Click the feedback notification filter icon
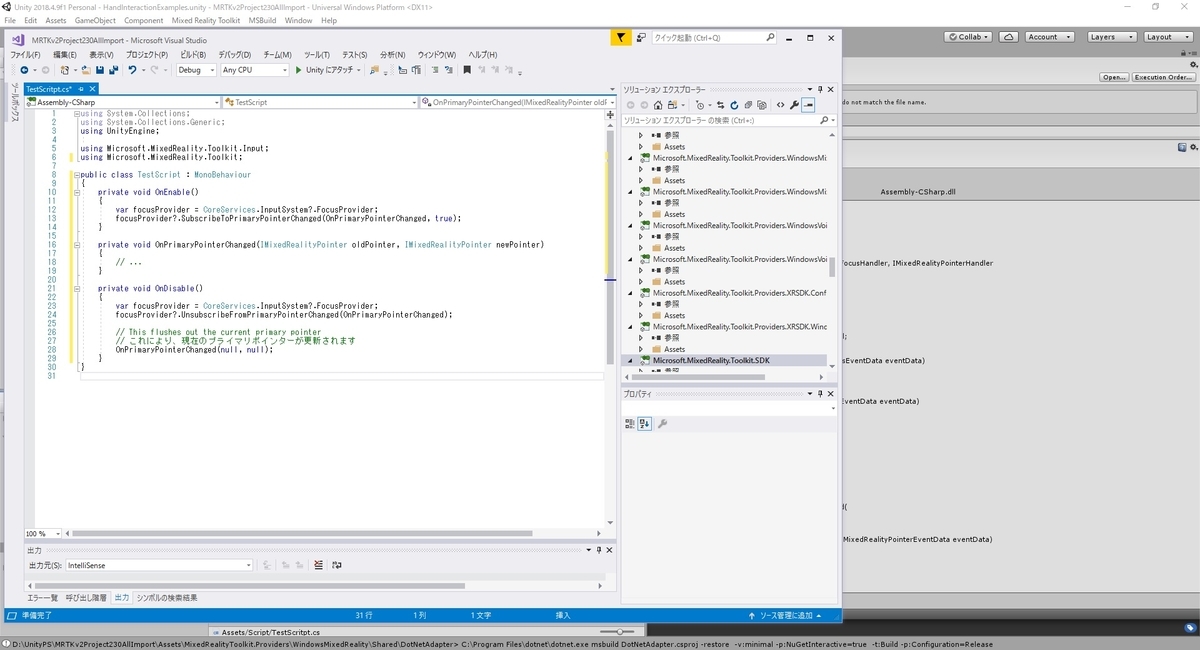The height and width of the screenshot is (650, 1200). click(620, 38)
